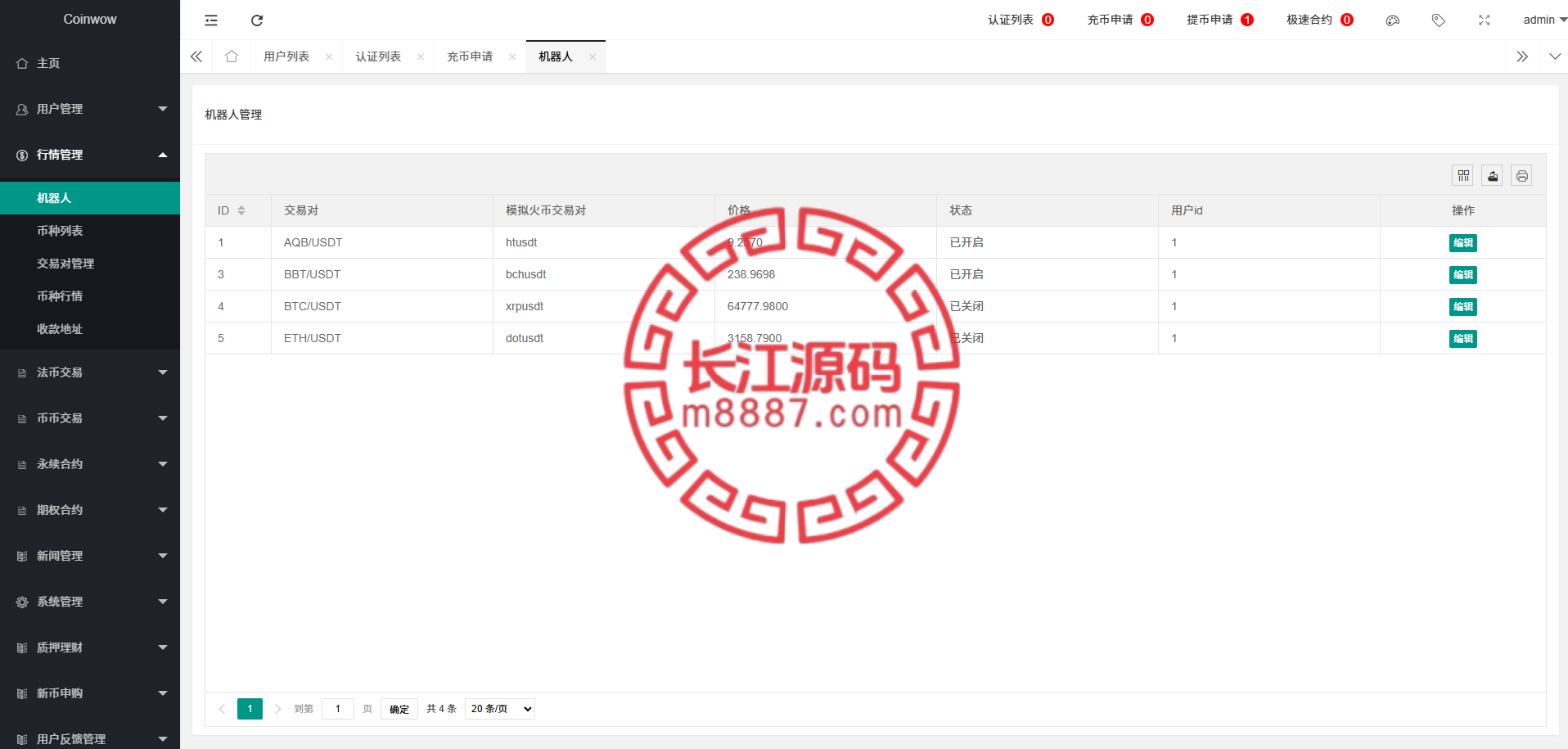Edit the BBT/USDT robot row
The image size is (1568, 749).
[1463, 275]
